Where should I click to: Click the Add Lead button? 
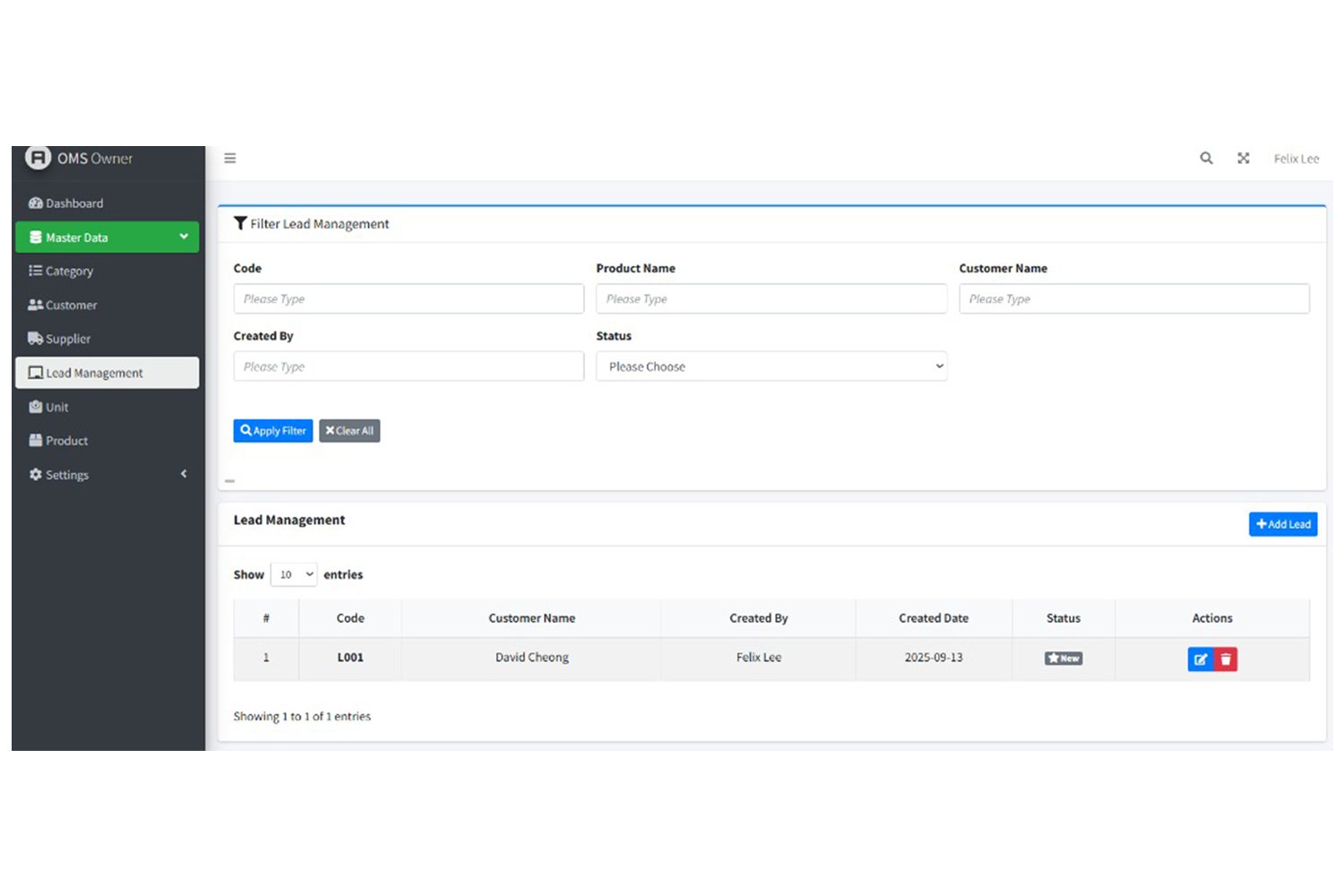pos(1282,524)
